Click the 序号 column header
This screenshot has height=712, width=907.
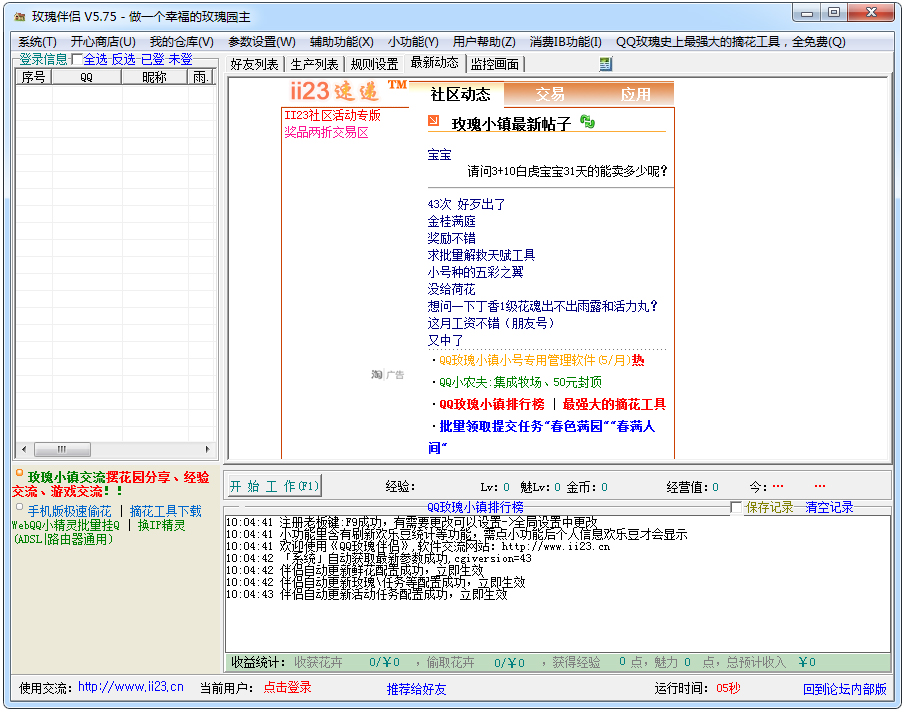[34, 77]
